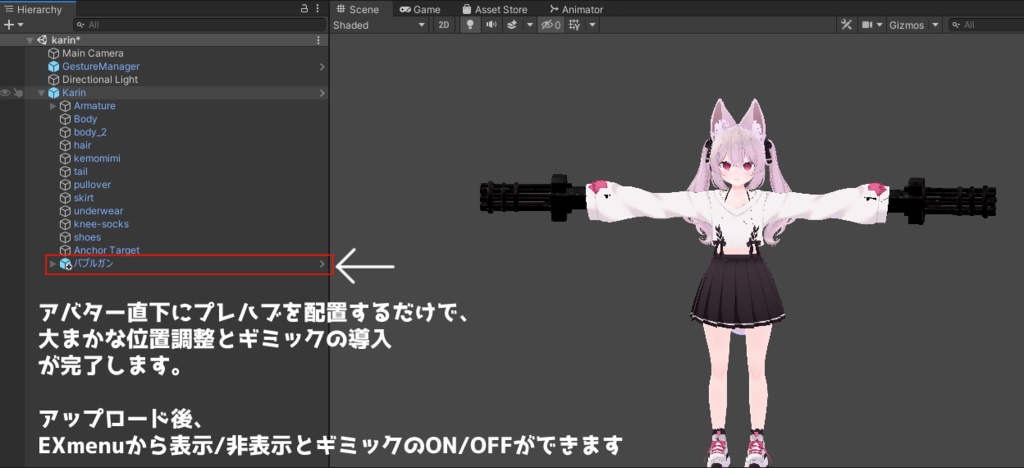This screenshot has height=468, width=1024.
Task: Expand the Armature object
Action: pos(53,106)
